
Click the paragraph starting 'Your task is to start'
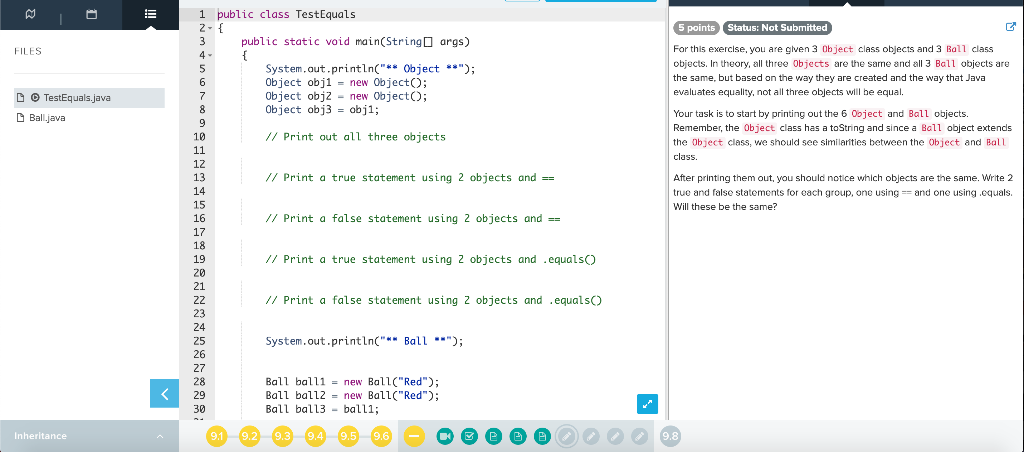pos(842,135)
